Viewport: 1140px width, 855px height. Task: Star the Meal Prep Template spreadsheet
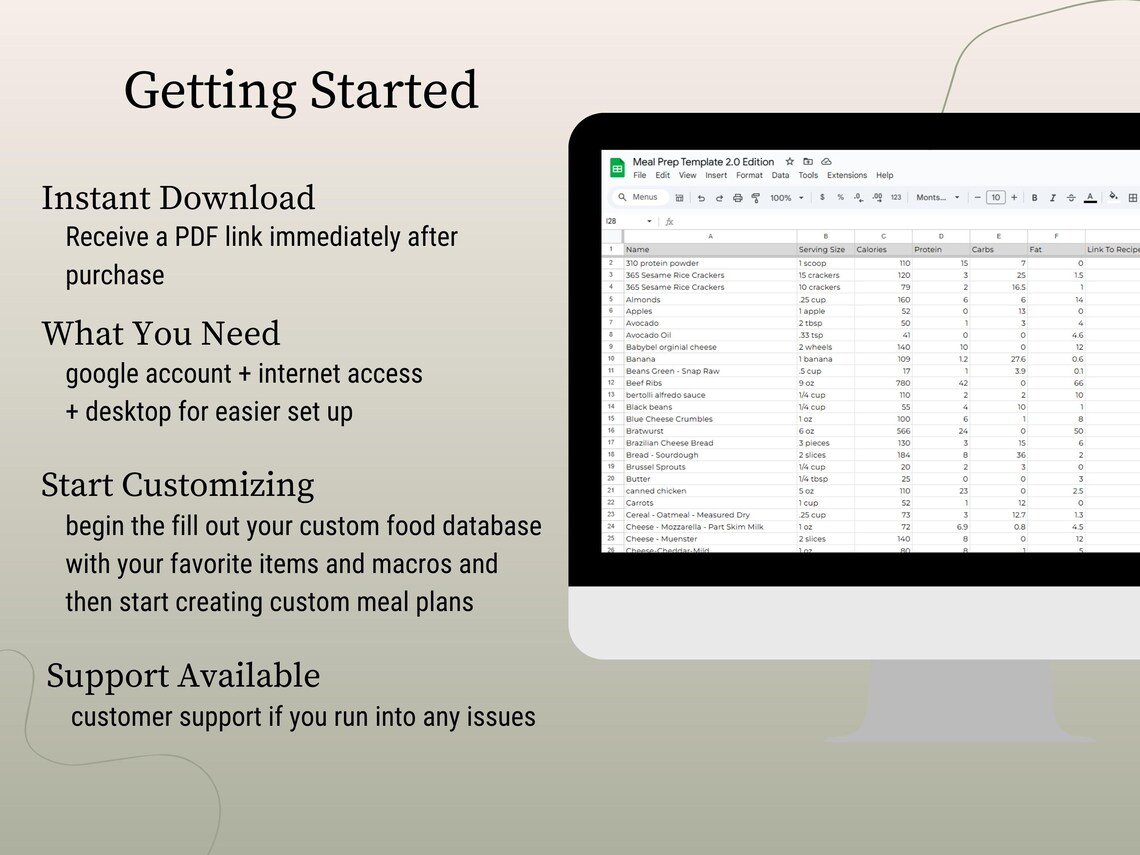click(x=788, y=161)
